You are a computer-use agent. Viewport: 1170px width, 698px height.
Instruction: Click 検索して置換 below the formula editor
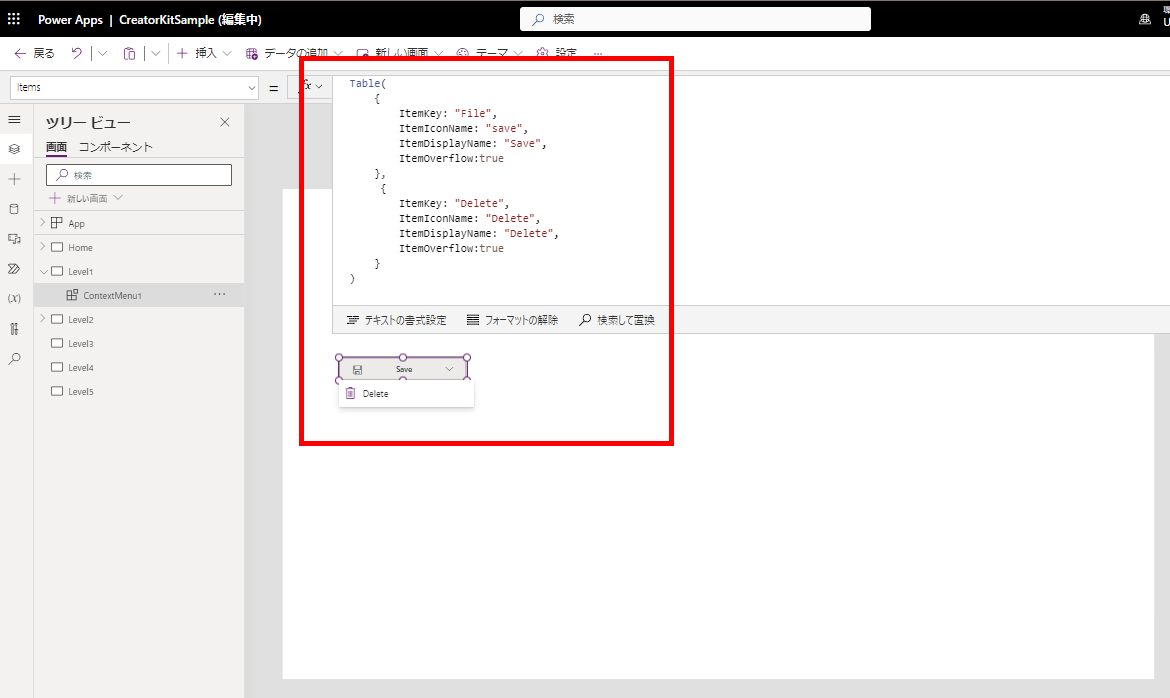coord(619,319)
